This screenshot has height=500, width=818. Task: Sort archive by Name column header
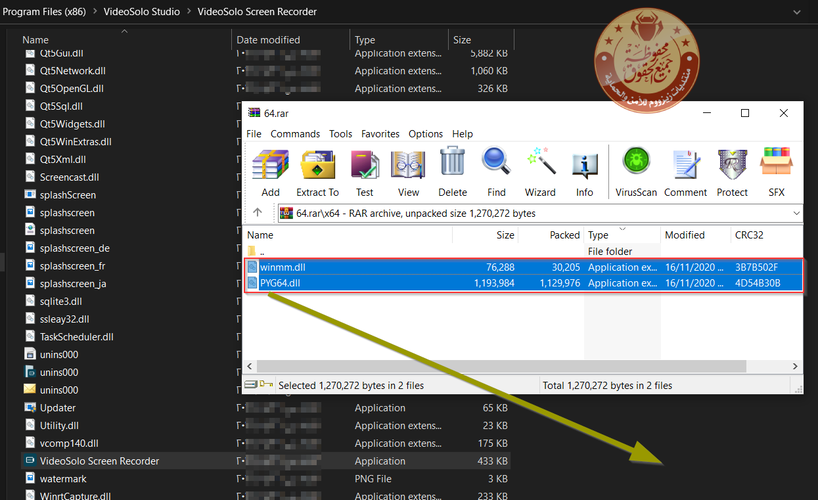click(348, 235)
